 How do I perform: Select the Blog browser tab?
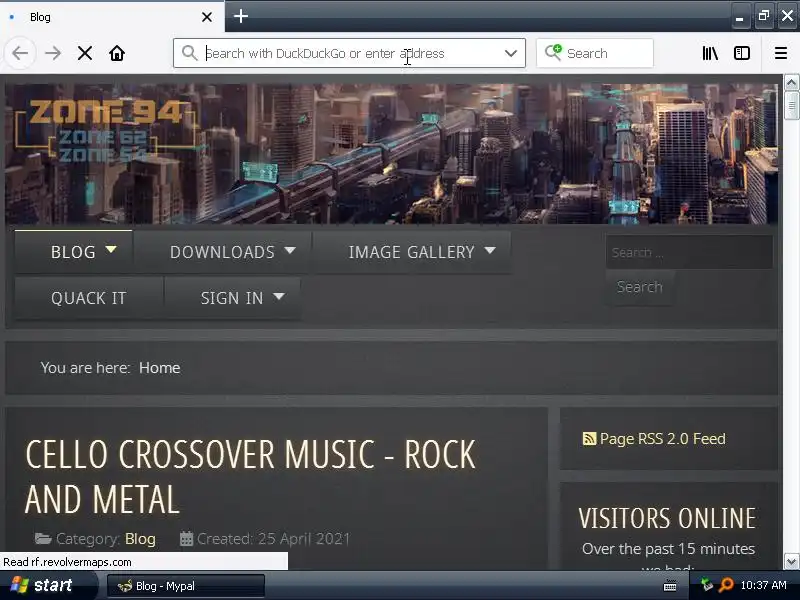tap(112, 17)
